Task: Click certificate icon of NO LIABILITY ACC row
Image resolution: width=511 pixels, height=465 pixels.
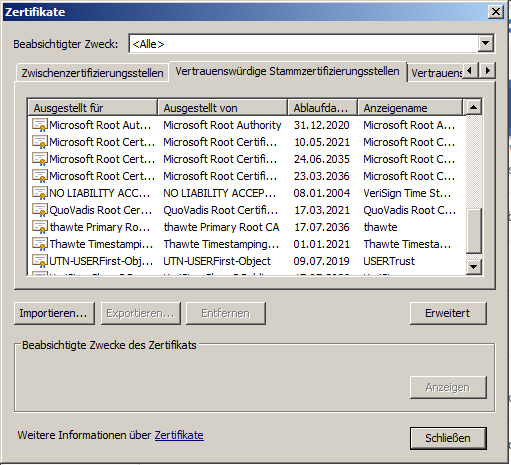Action: (40, 193)
